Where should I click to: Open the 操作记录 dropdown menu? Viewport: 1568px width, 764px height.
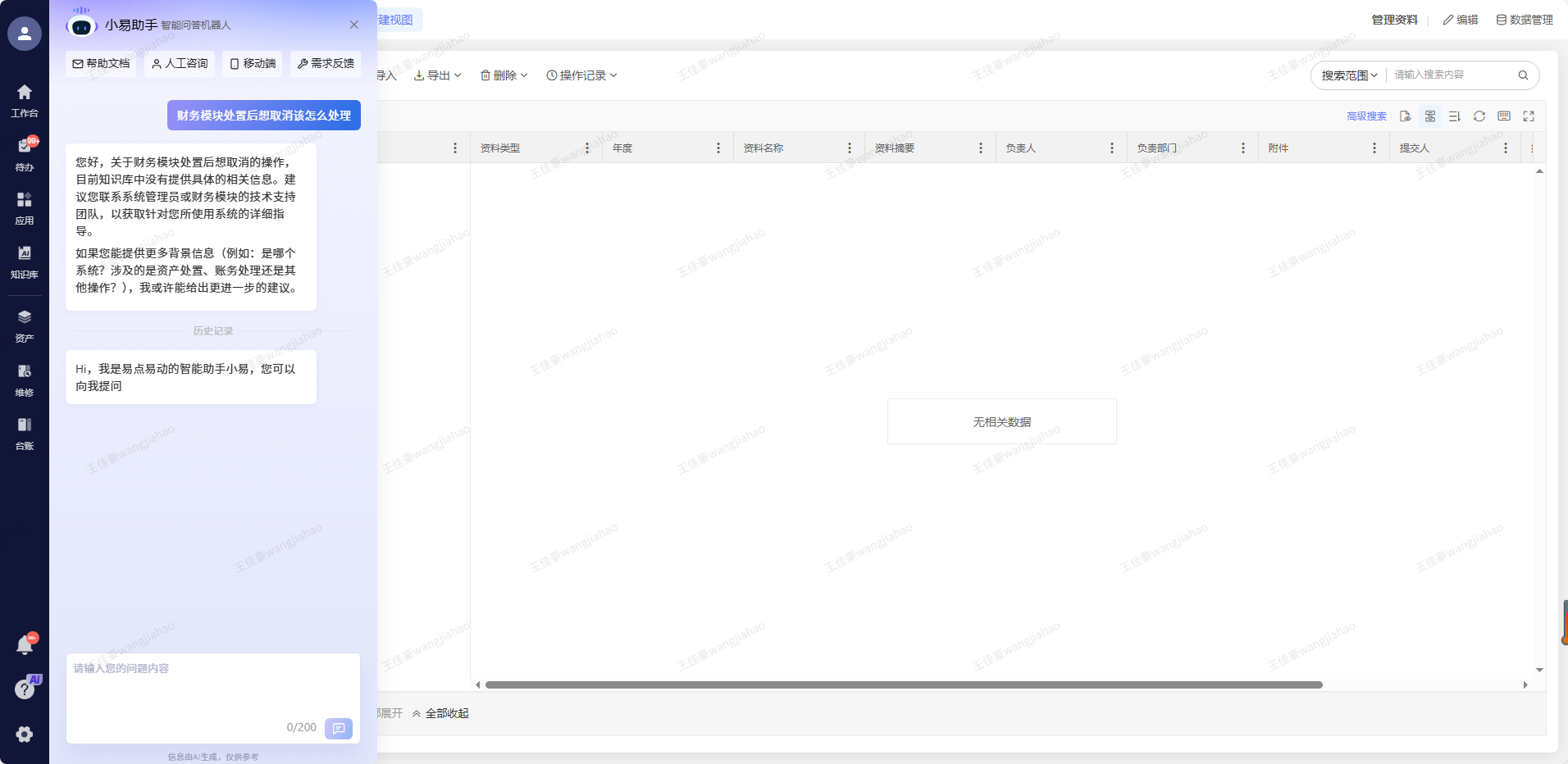click(x=581, y=75)
